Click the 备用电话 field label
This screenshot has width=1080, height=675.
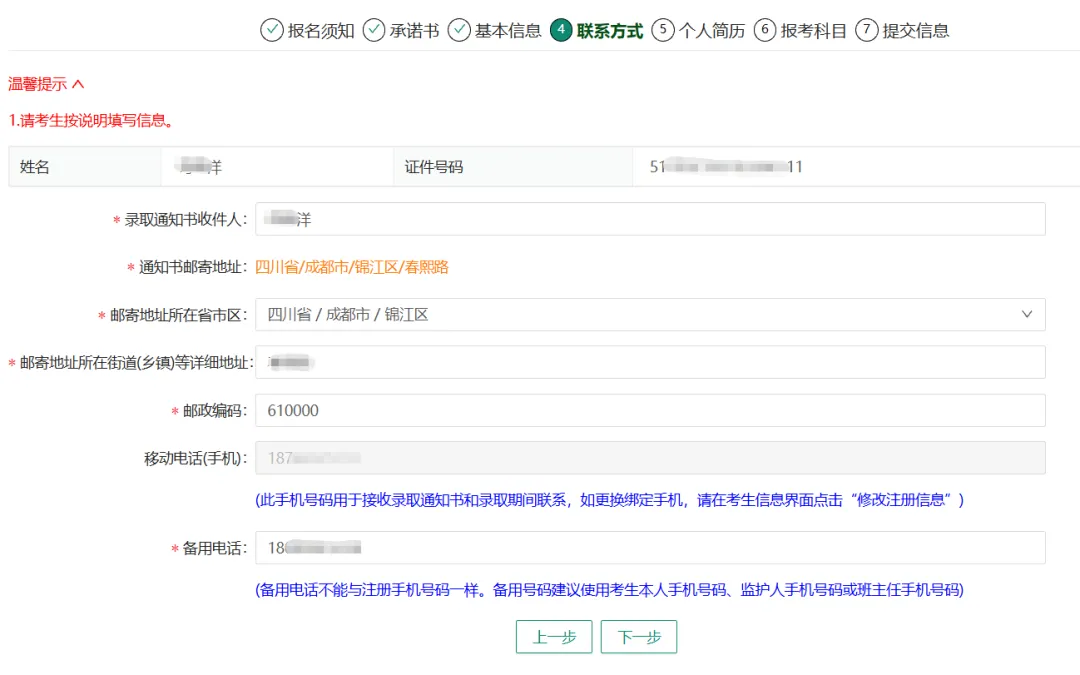click(x=215, y=549)
